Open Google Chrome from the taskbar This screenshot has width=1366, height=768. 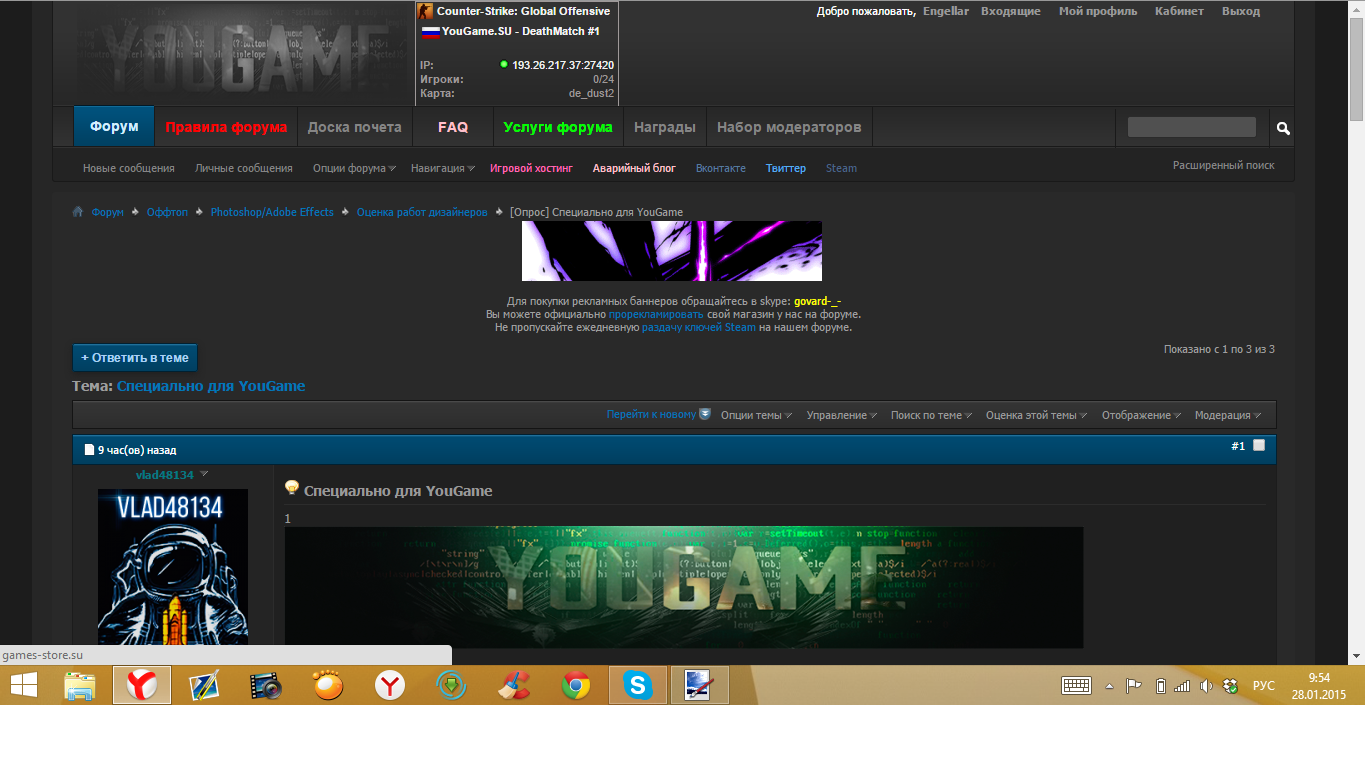(576, 686)
